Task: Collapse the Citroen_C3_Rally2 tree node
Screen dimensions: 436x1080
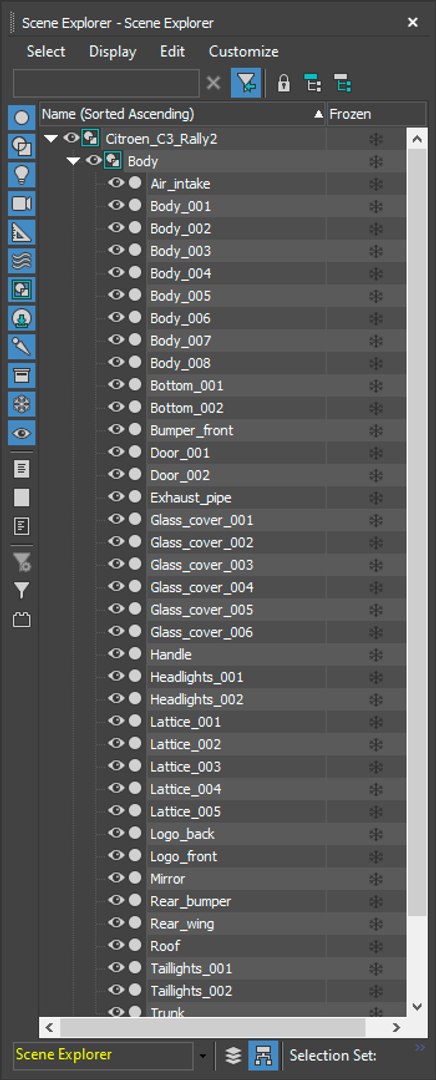Action: pos(51,139)
